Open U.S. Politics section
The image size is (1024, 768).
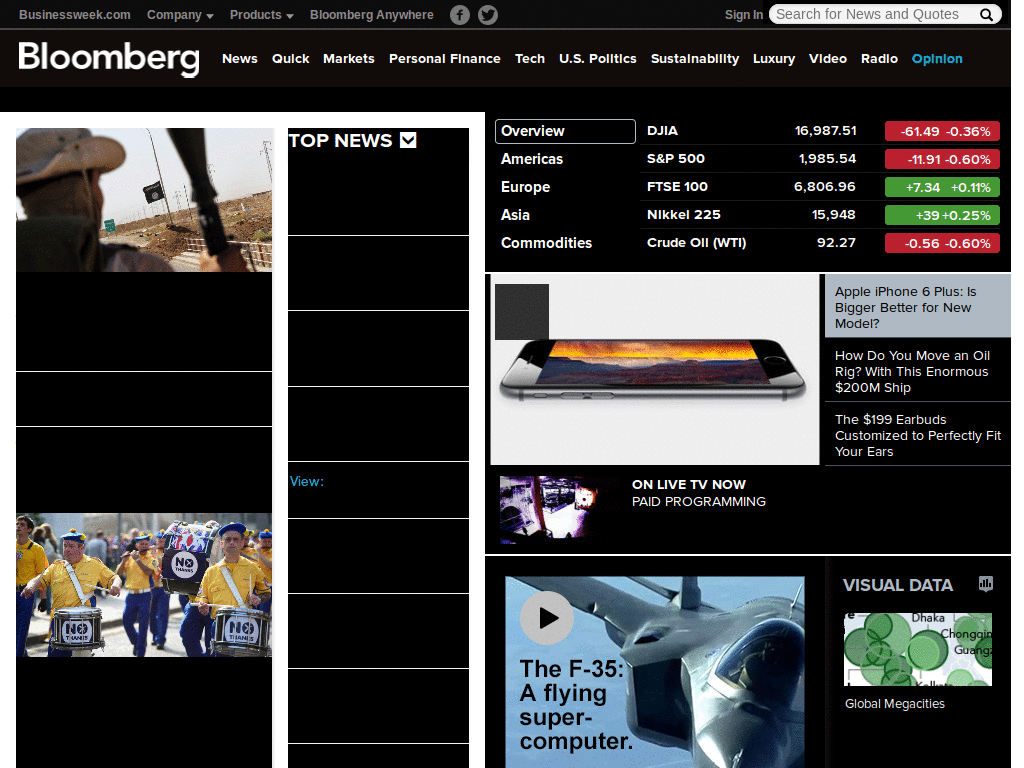[598, 59]
